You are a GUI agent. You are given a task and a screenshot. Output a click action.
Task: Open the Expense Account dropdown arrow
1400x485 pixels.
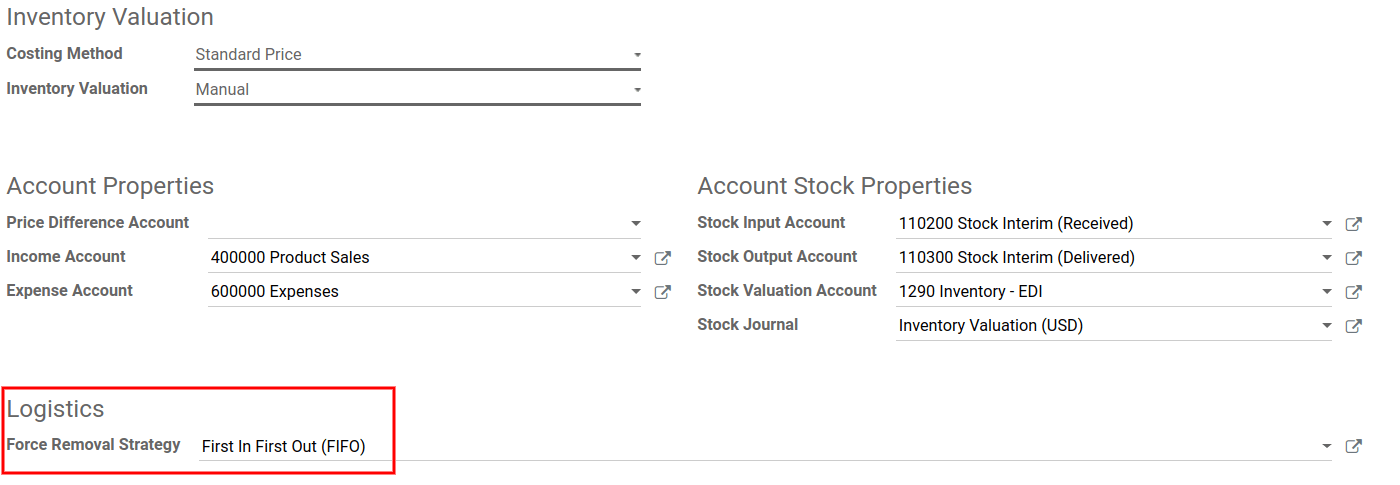pyautogui.click(x=636, y=292)
